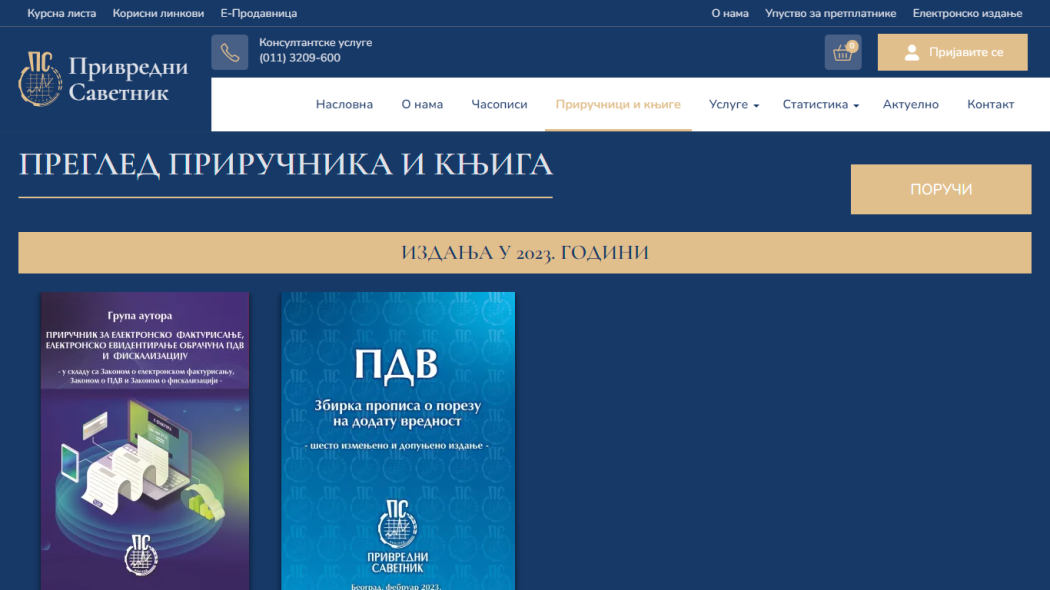Open the blue ПДВ book cover
The image size is (1050, 590).
(x=398, y=440)
